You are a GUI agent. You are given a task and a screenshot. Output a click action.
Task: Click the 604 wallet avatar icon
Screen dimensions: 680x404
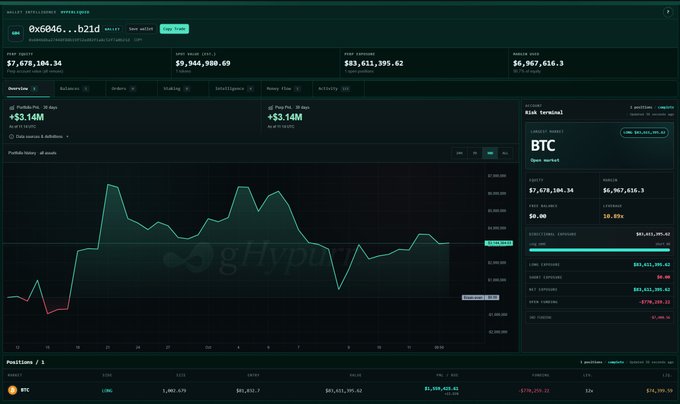pyautogui.click(x=16, y=33)
